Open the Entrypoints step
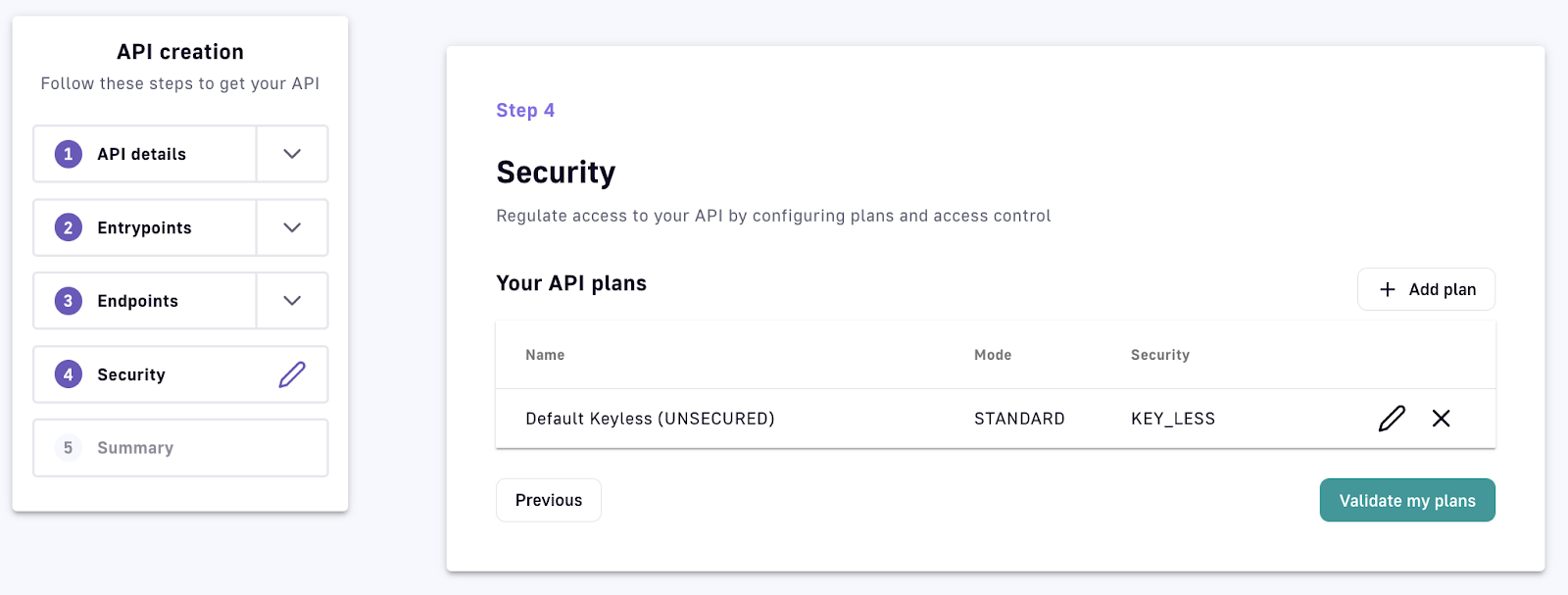The height and width of the screenshot is (595, 1568). (x=145, y=227)
